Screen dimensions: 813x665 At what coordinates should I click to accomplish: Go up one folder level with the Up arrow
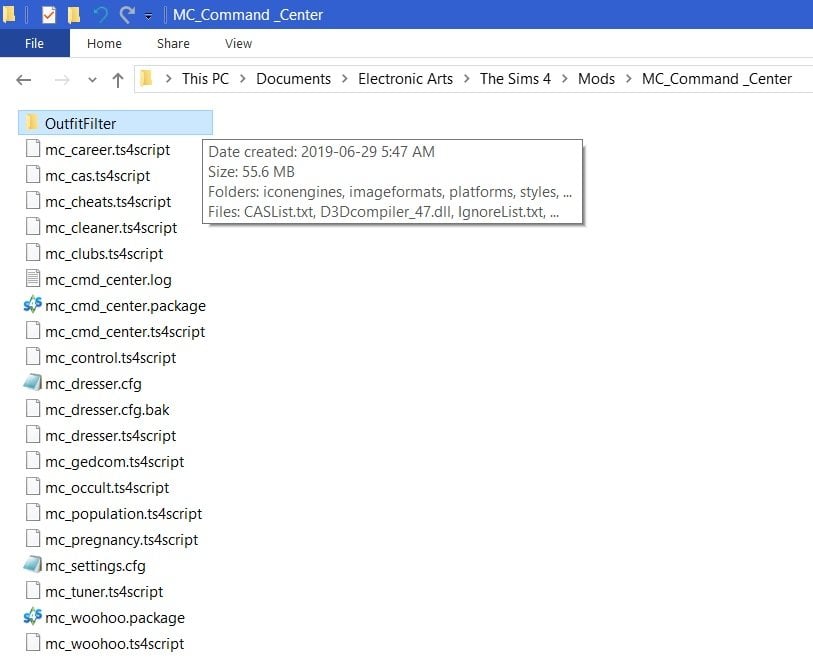point(118,80)
